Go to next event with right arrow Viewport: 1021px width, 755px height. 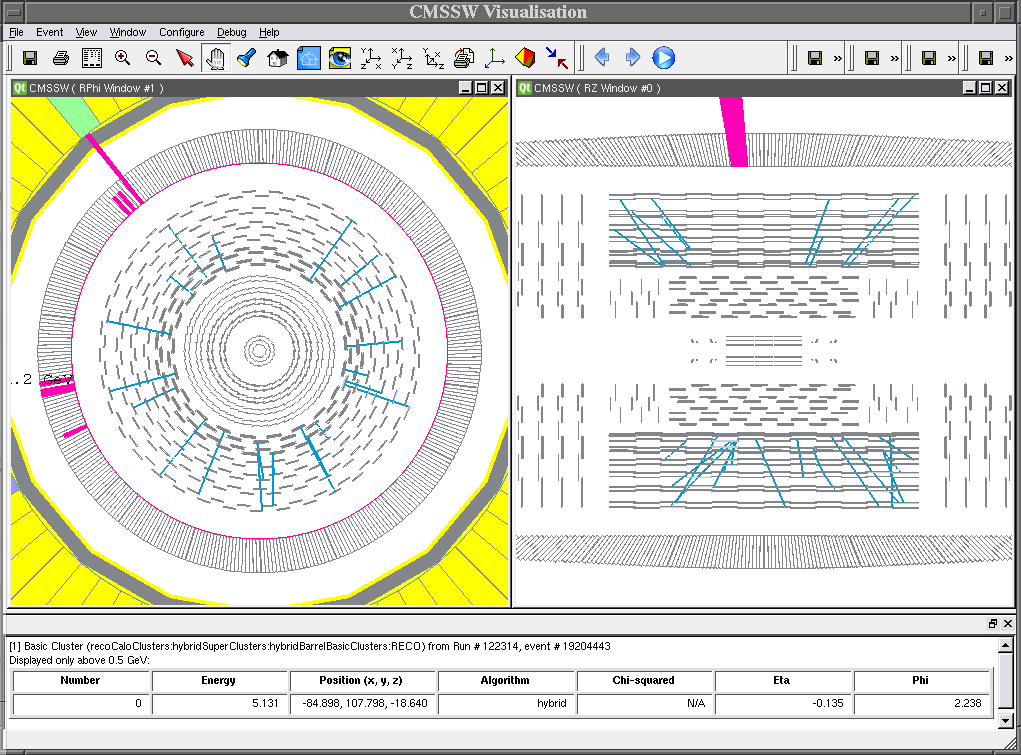click(632, 57)
